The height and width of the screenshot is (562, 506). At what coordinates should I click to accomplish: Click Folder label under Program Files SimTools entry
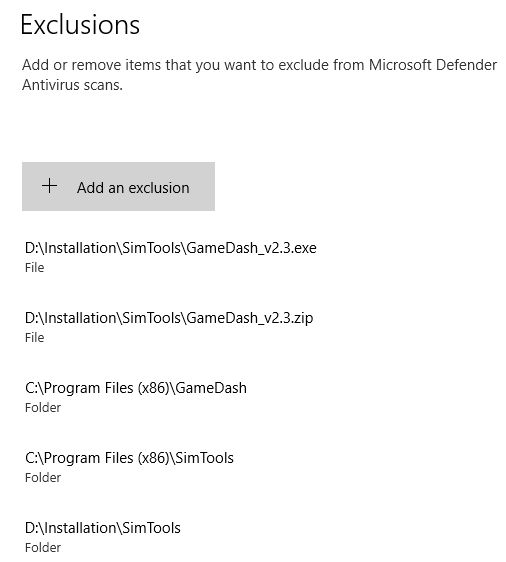(43, 477)
